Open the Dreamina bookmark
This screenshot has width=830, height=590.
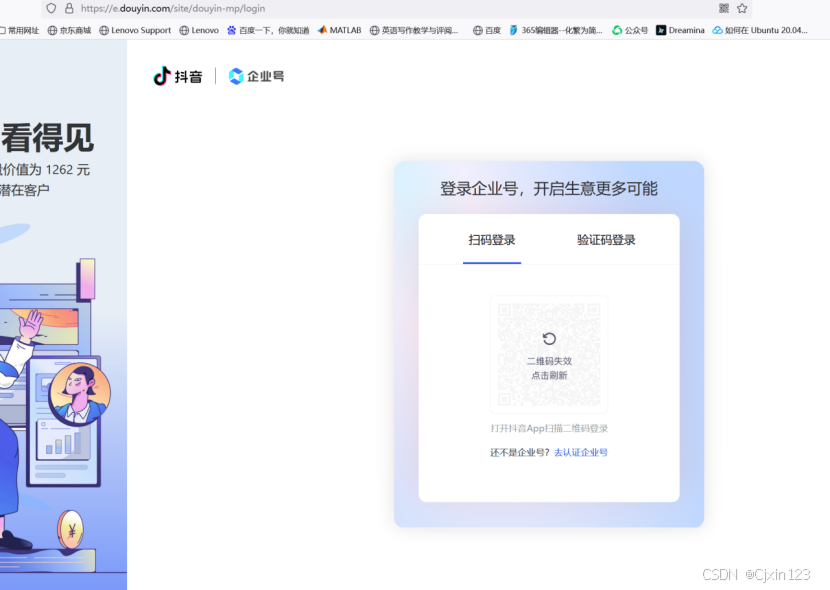pos(680,30)
